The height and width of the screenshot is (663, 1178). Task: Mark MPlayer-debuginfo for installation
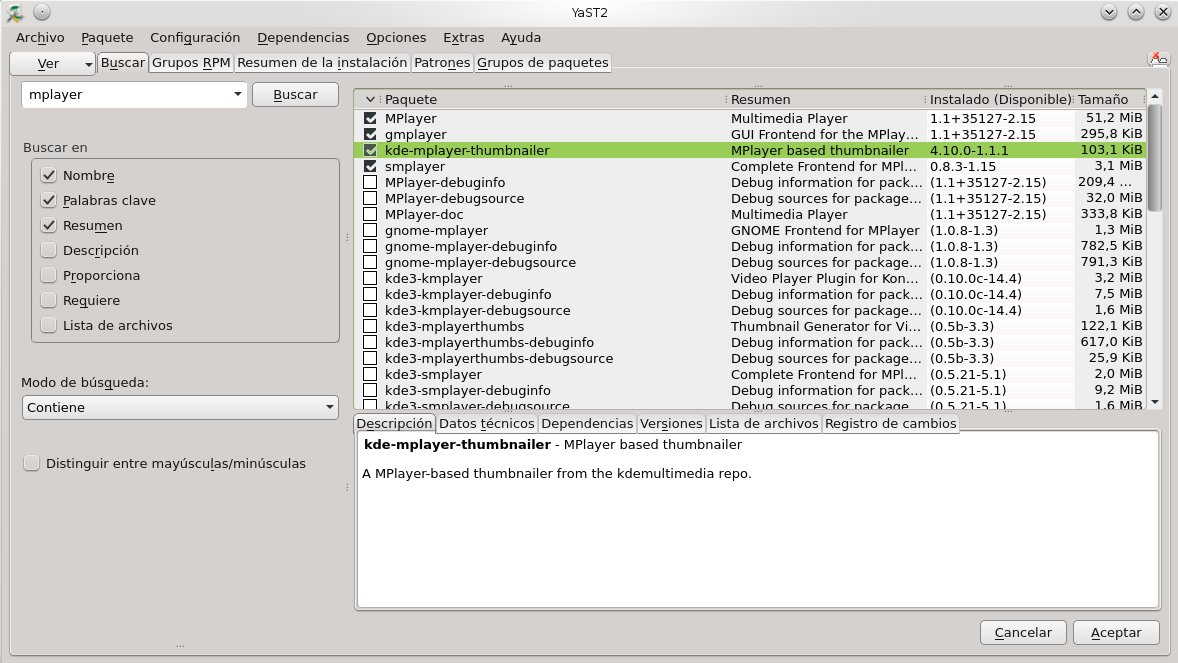(370, 182)
